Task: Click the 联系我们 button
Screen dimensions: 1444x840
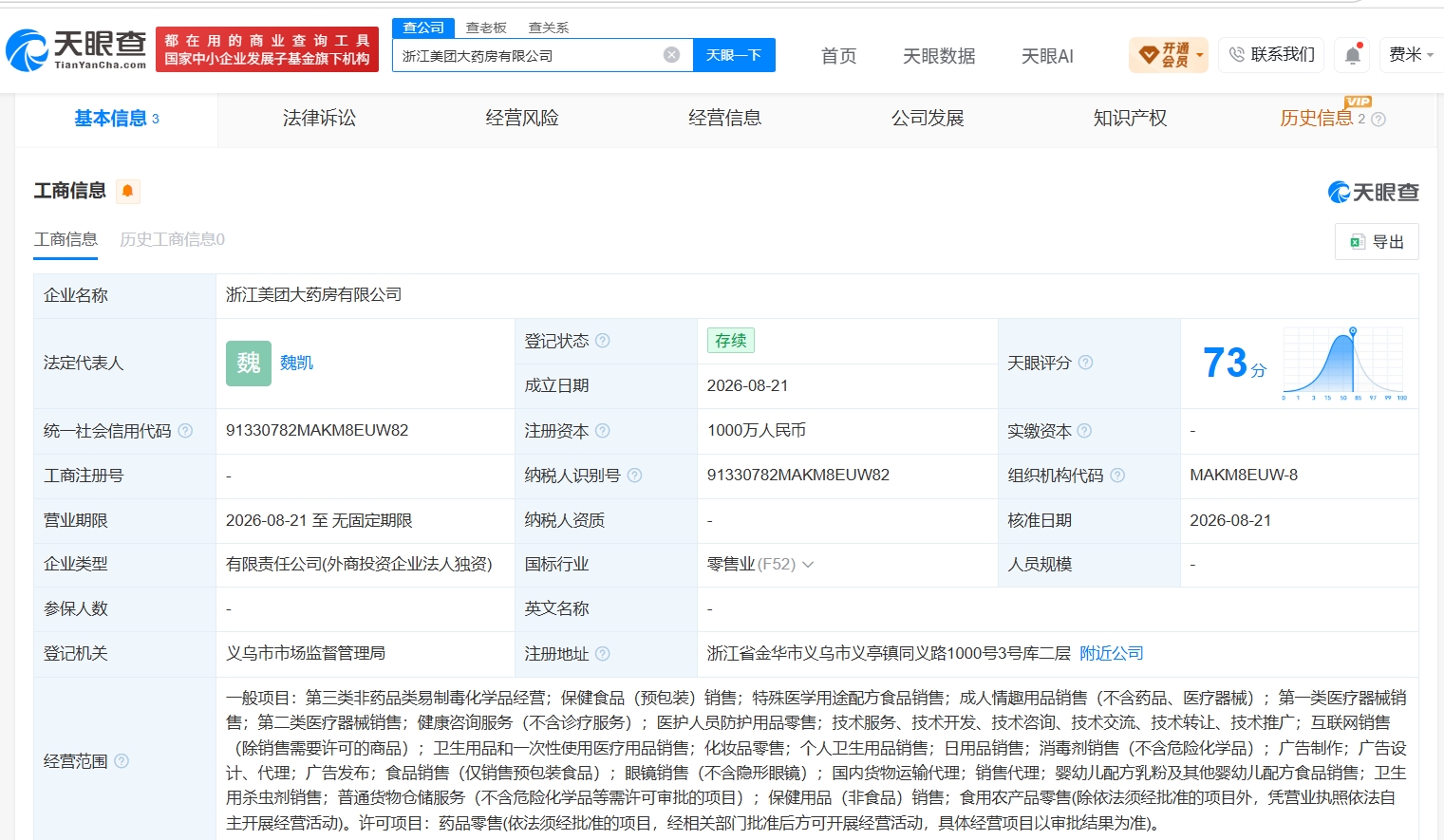Action: pos(1271,55)
